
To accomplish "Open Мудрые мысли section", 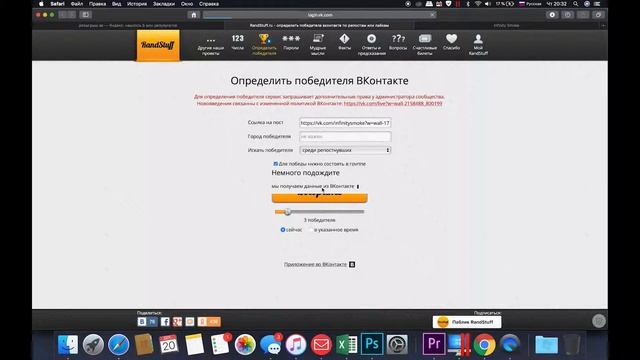I will (x=318, y=44).
